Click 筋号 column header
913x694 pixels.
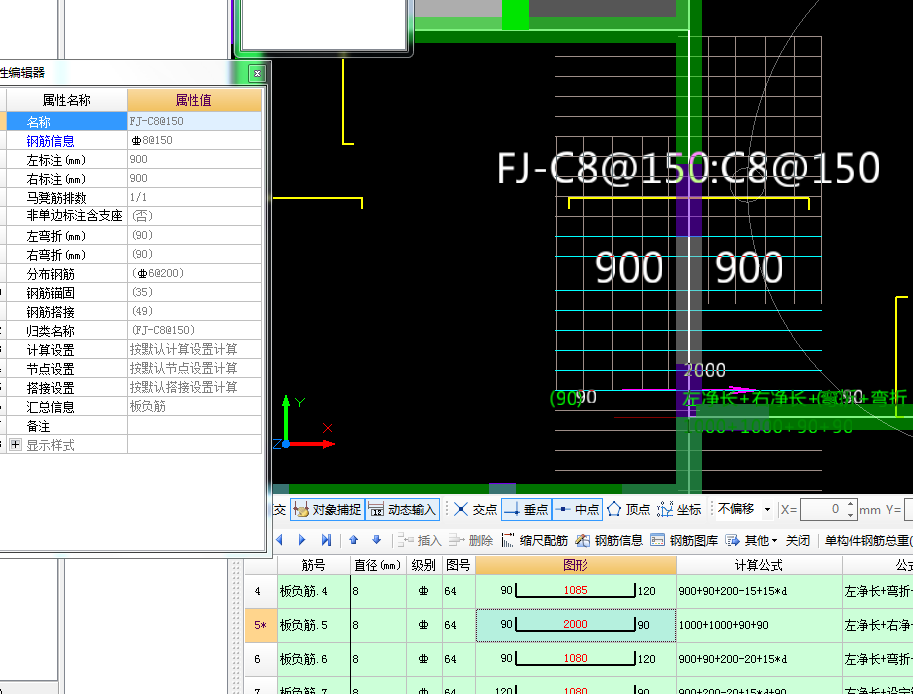313,565
